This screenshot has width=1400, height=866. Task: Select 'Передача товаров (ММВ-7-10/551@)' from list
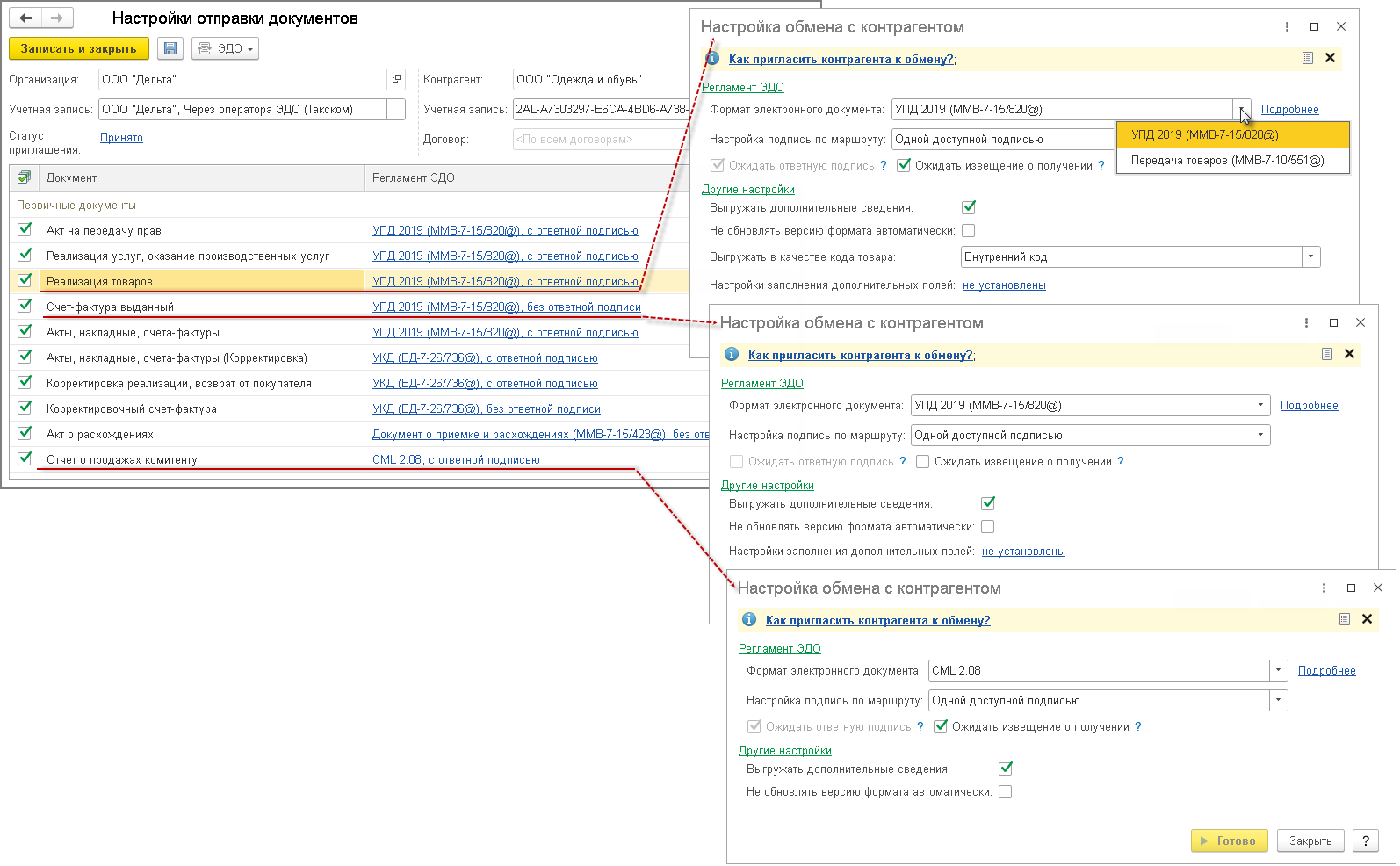[1227, 161]
